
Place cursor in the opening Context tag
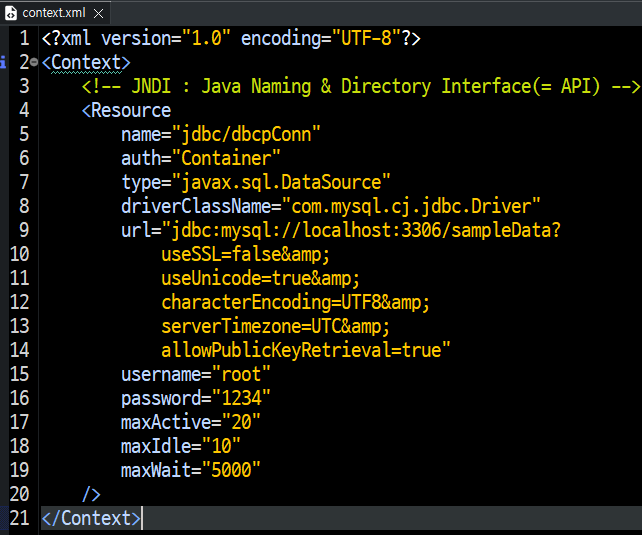click(x=86, y=62)
